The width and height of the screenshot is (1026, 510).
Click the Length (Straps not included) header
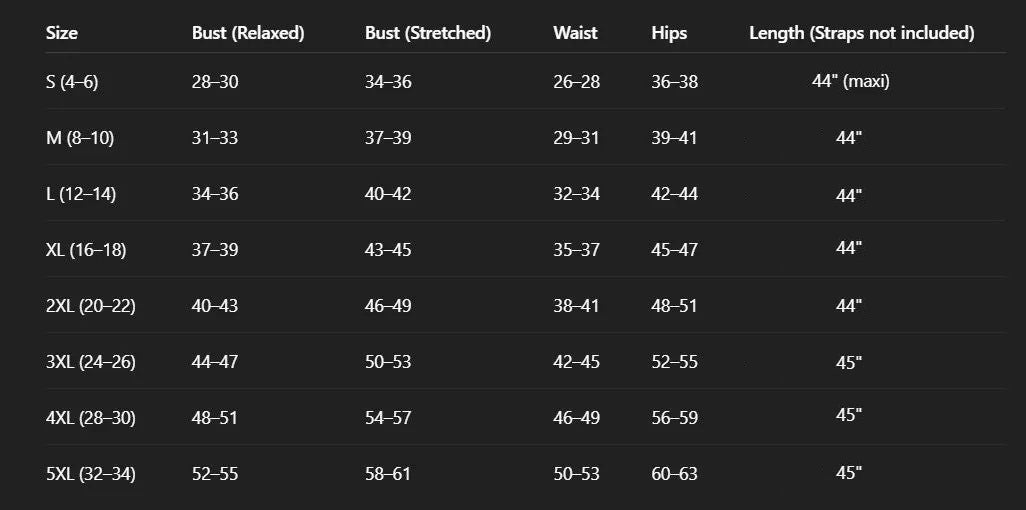pyautogui.click(x=862, y=33)
